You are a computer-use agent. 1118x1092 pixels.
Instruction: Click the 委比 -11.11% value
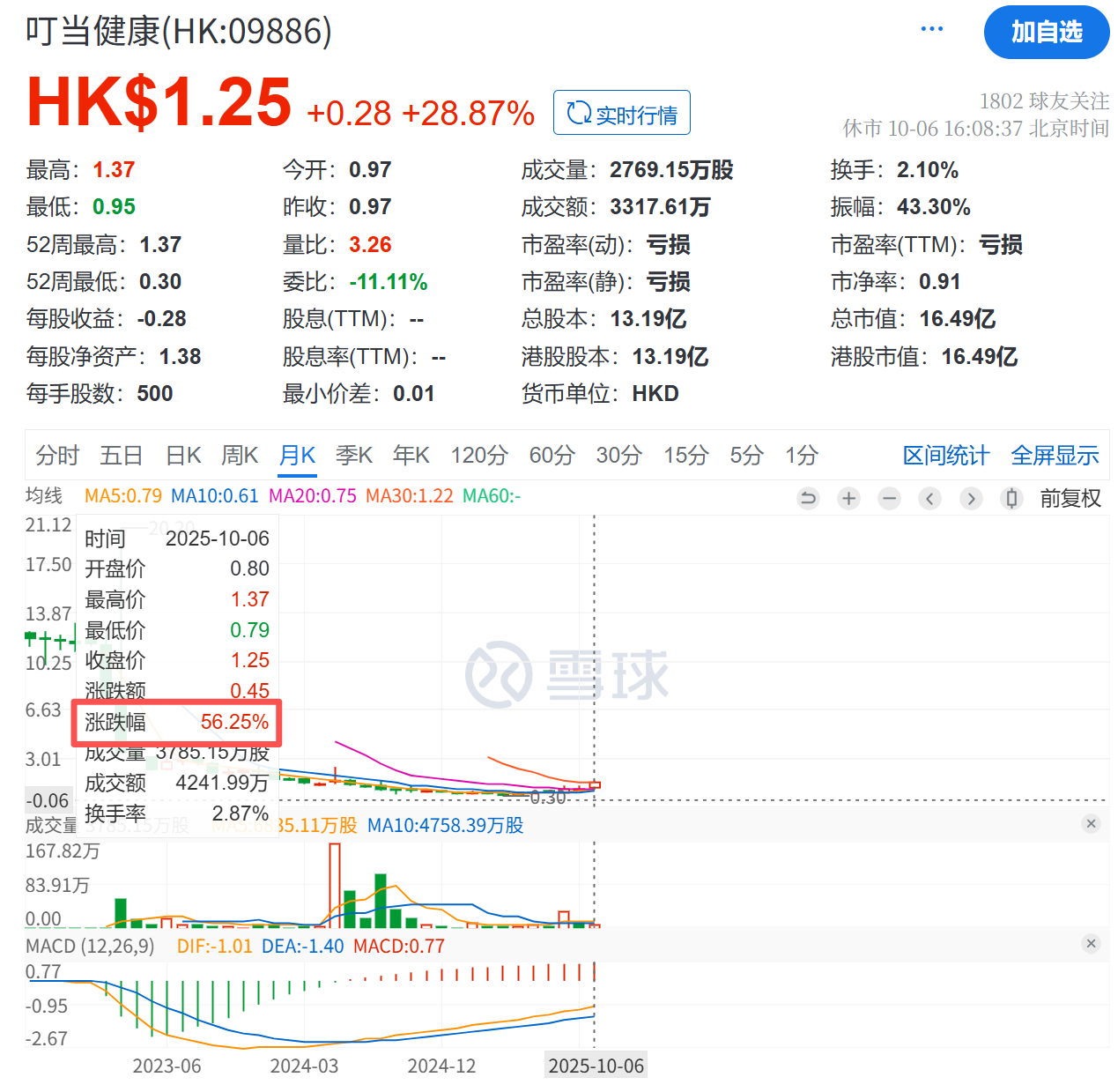coord(389,282)
